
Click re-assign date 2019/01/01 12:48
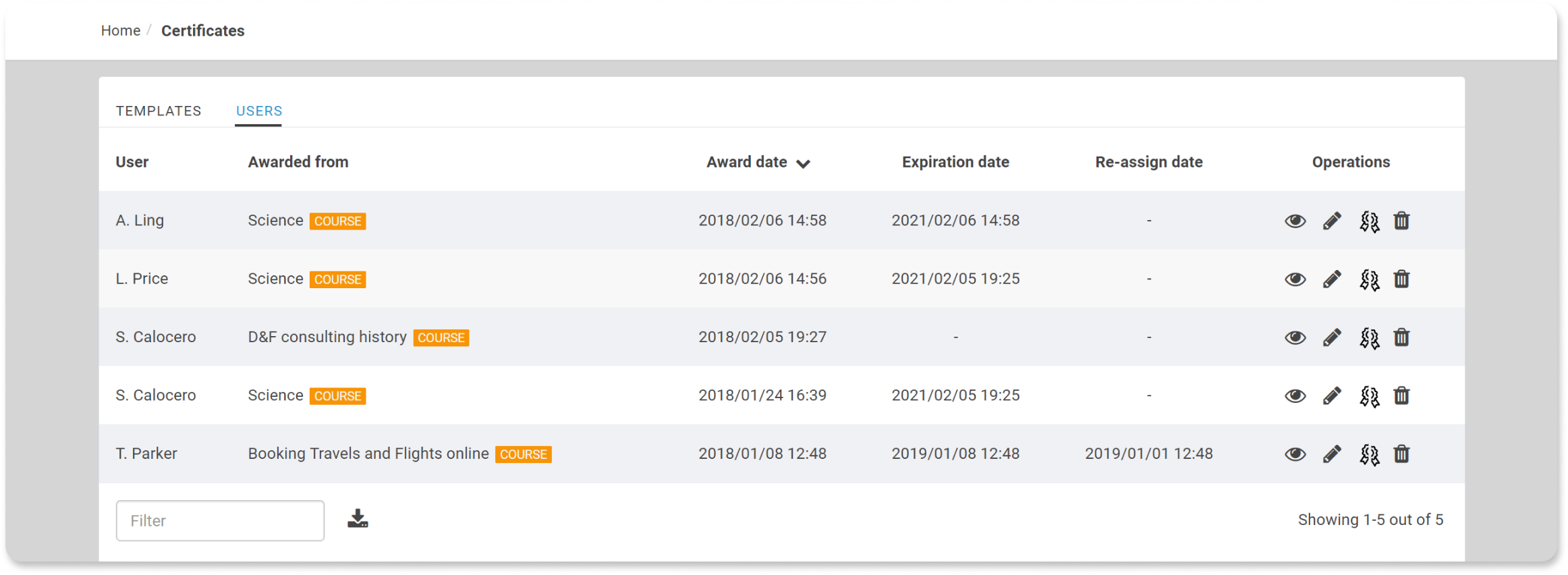(1149, 454)
